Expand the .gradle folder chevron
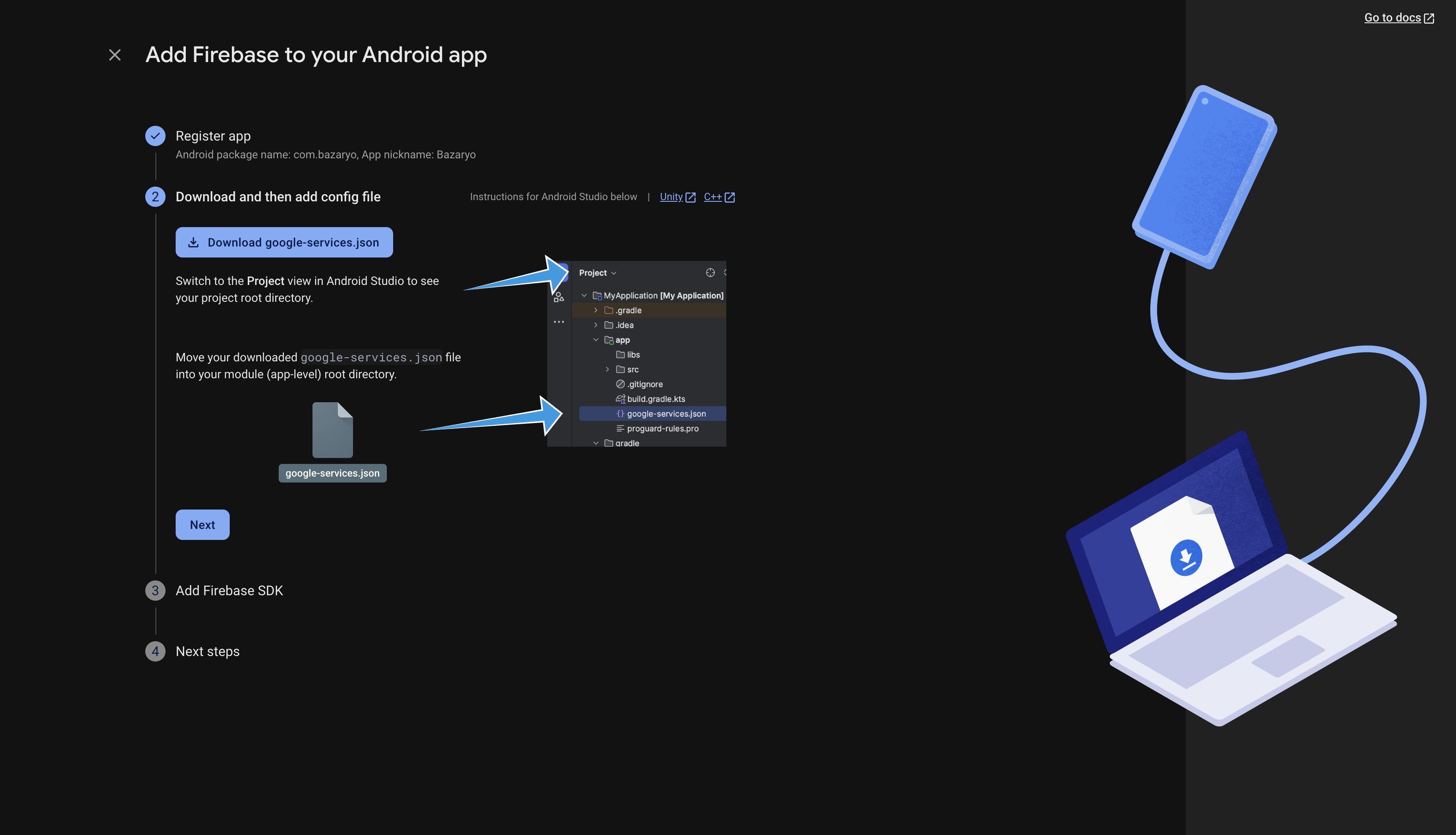 click(595, 310)
